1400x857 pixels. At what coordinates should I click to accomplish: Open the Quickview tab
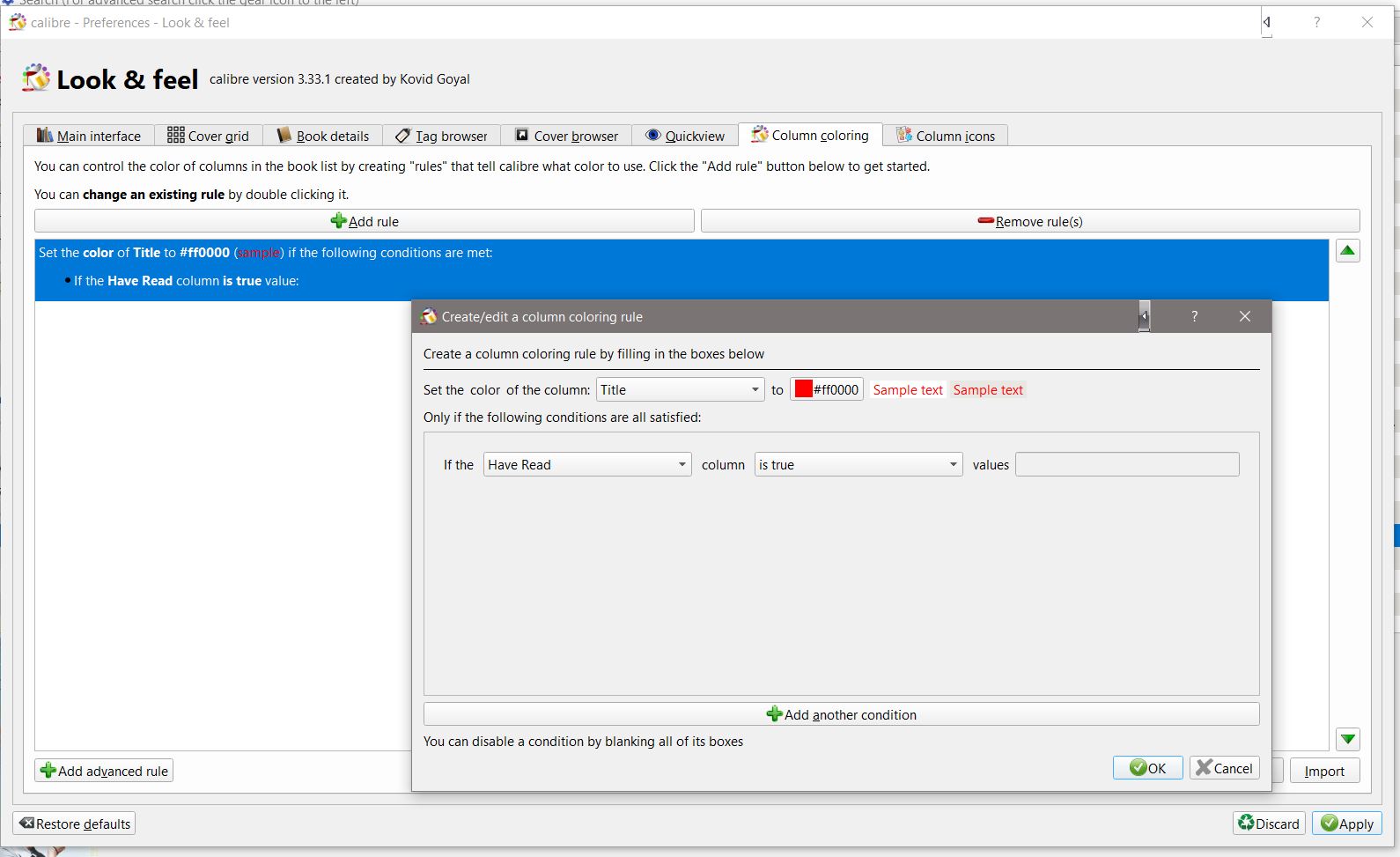[685, 136]
